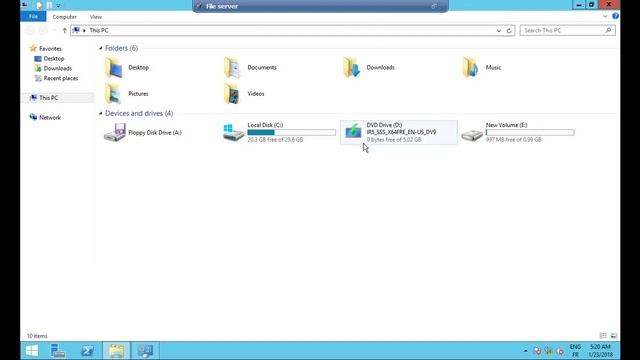
Task: Click the search magnifier icon
Action: [608, 30]
